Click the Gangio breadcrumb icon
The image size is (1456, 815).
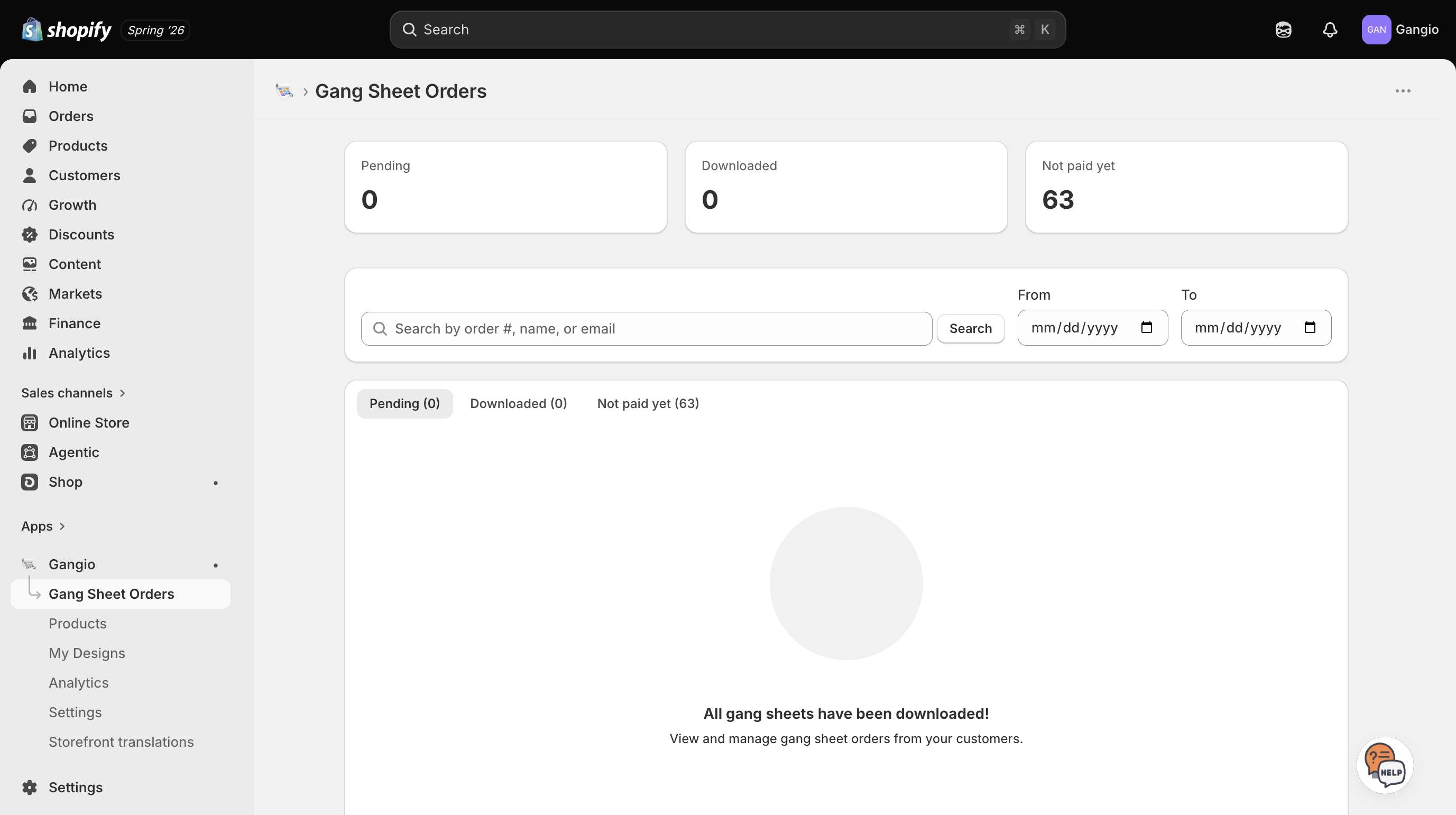[284, 90]
